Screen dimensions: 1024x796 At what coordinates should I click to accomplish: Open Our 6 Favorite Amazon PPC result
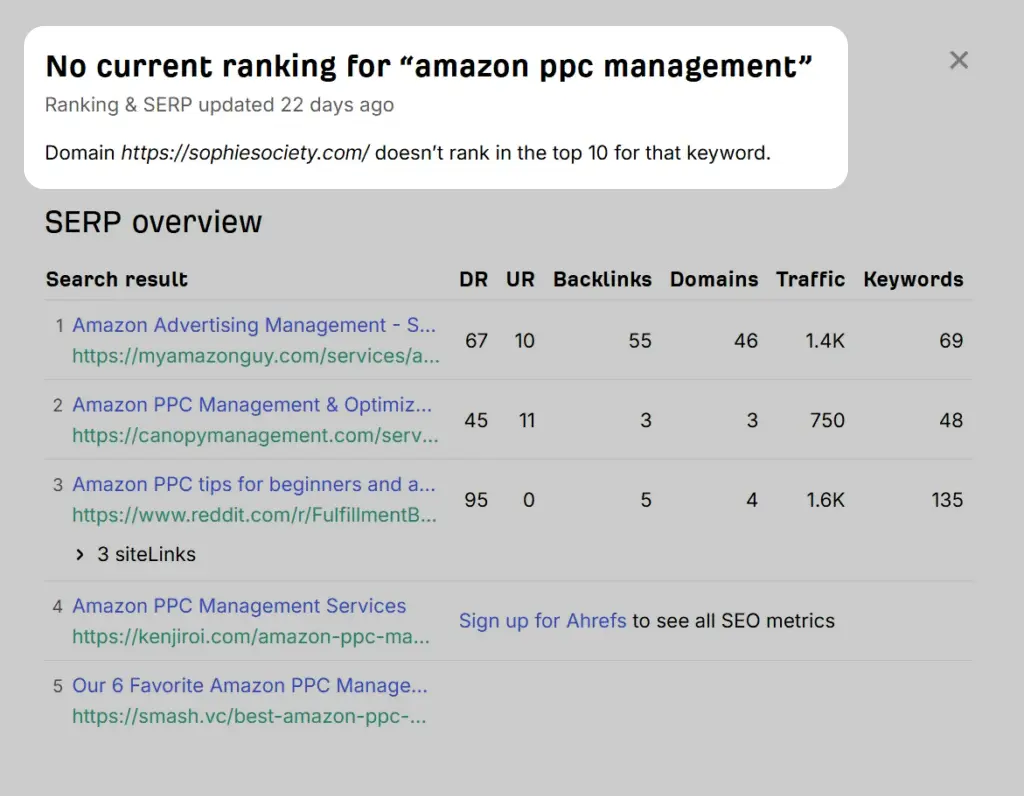pos(249,686)
